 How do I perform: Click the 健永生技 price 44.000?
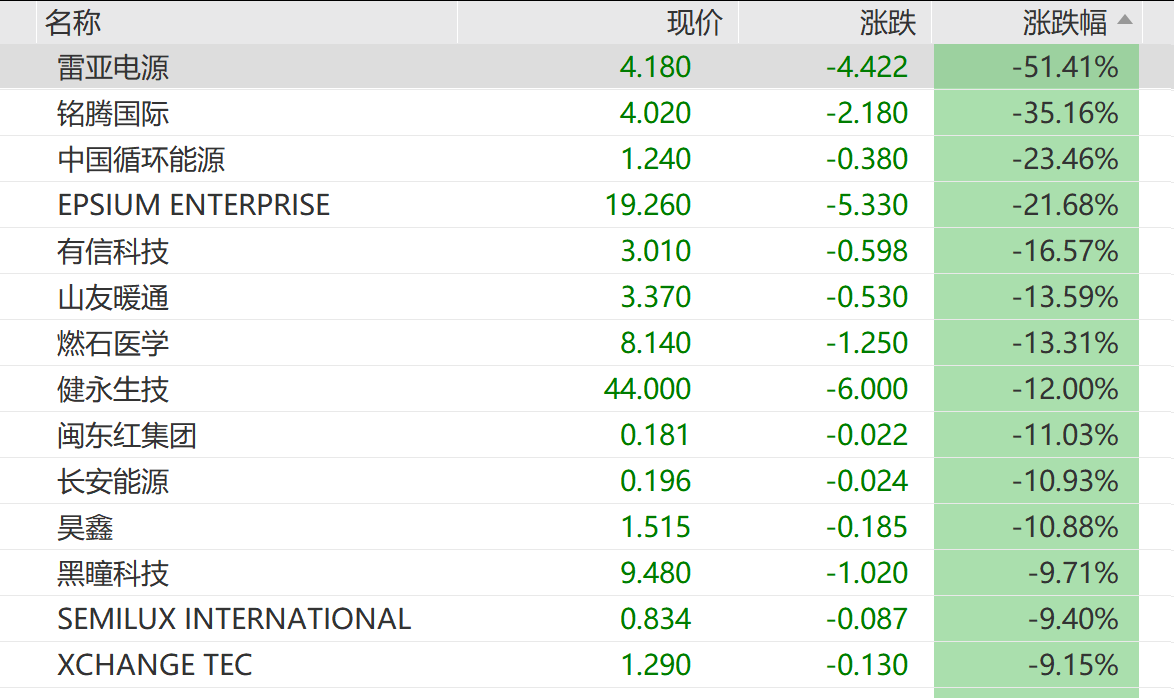[647, 389]
